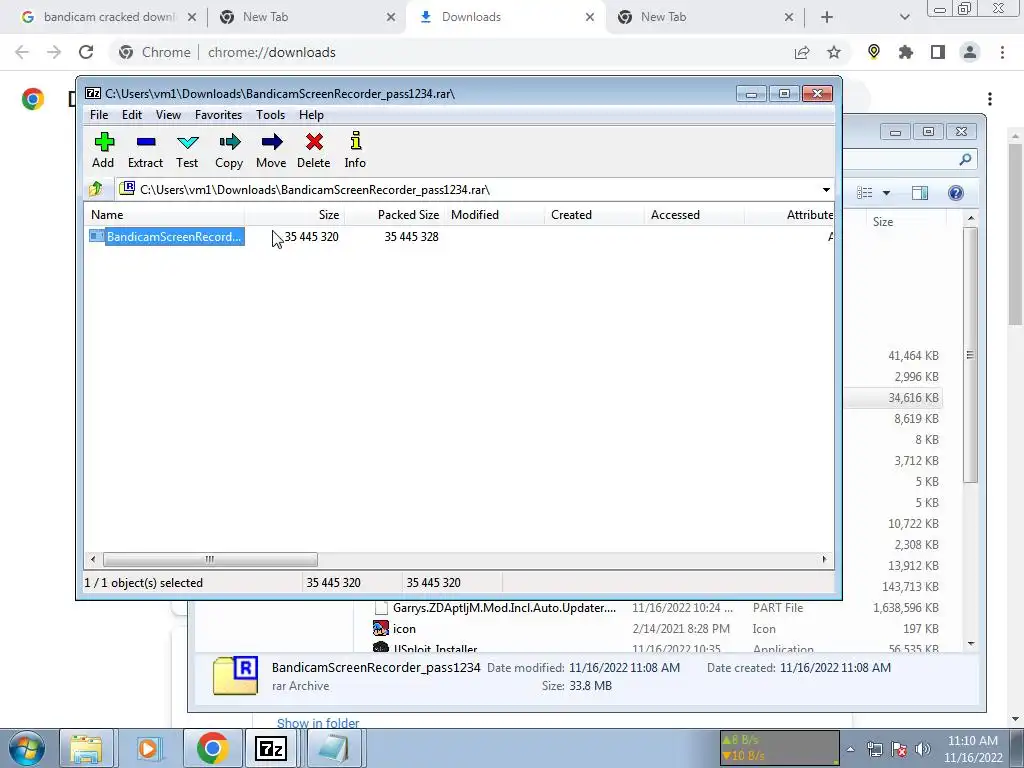Open the Tools menu
The image size is (1024, 768).
click(270, 115)
